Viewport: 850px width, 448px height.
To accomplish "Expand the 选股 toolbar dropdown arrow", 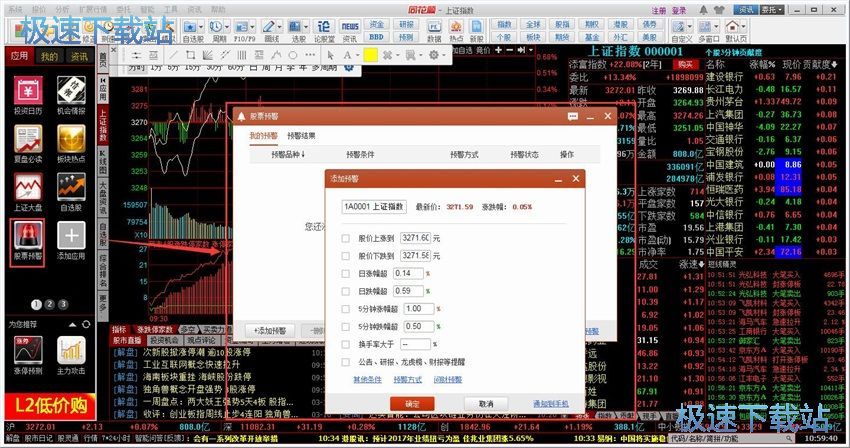I will click(x=306, y=27).
